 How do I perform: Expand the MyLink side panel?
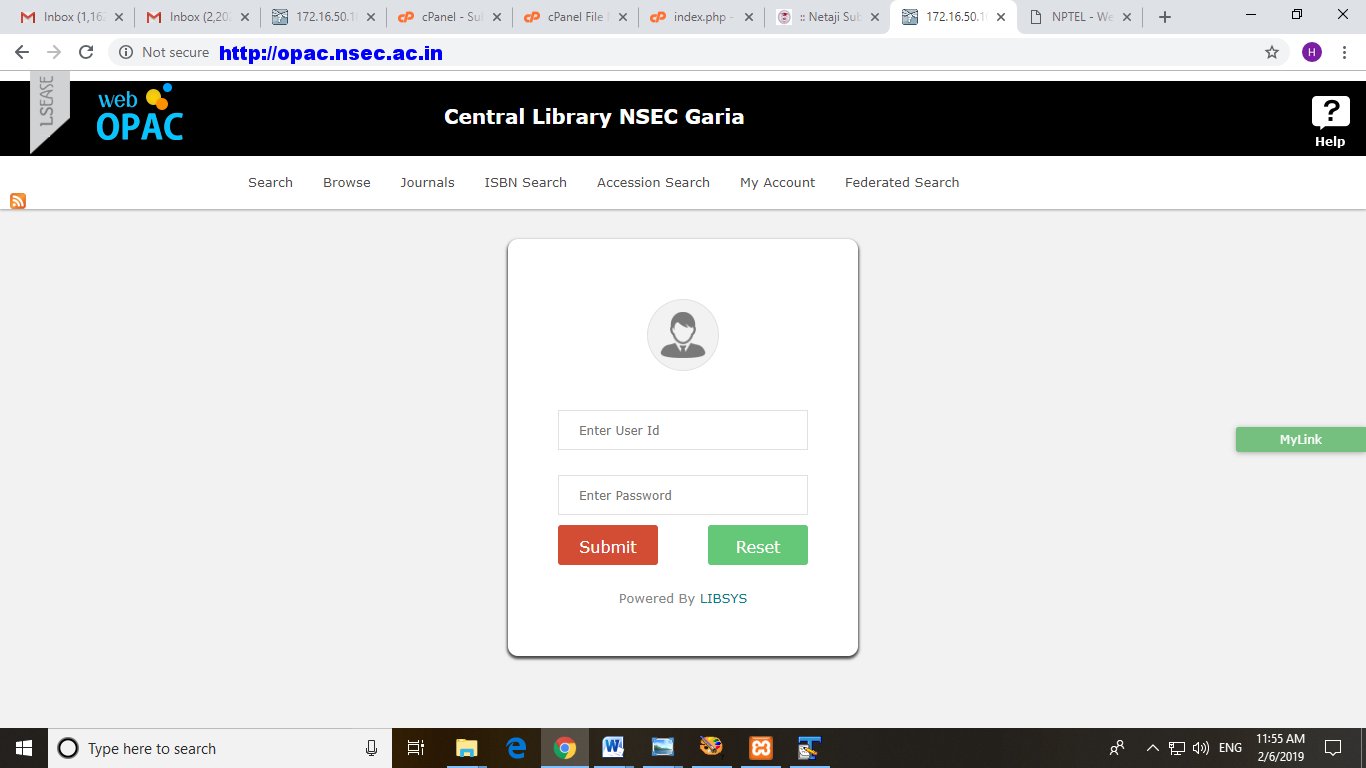click(1300, 439)
